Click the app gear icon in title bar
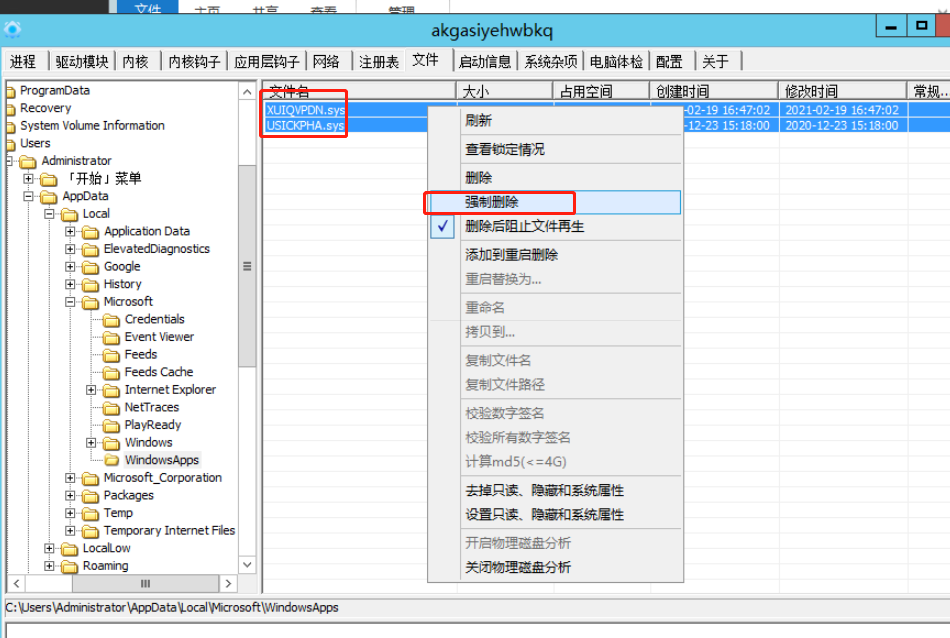The image size is (950, 638). [13, 29]
